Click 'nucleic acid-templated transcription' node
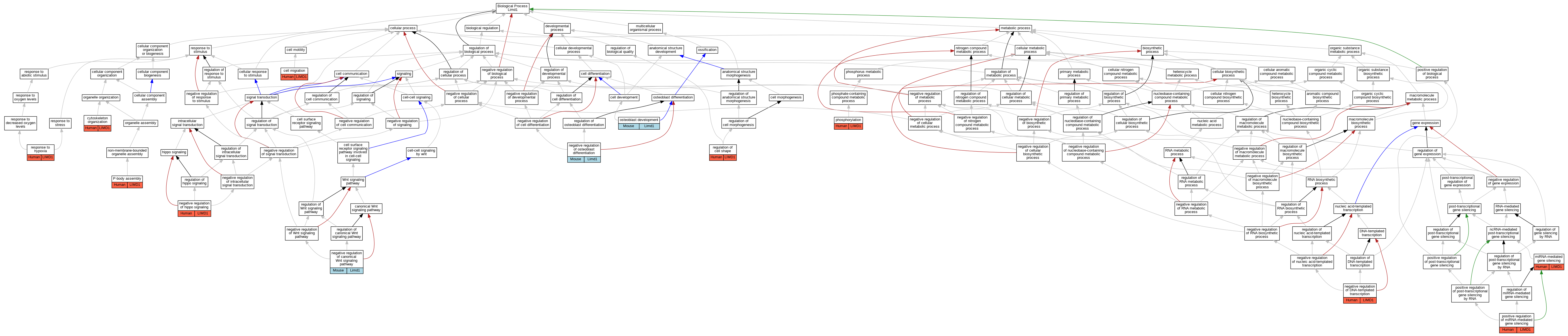1568x336 pixels. [x=1353, y=208]
